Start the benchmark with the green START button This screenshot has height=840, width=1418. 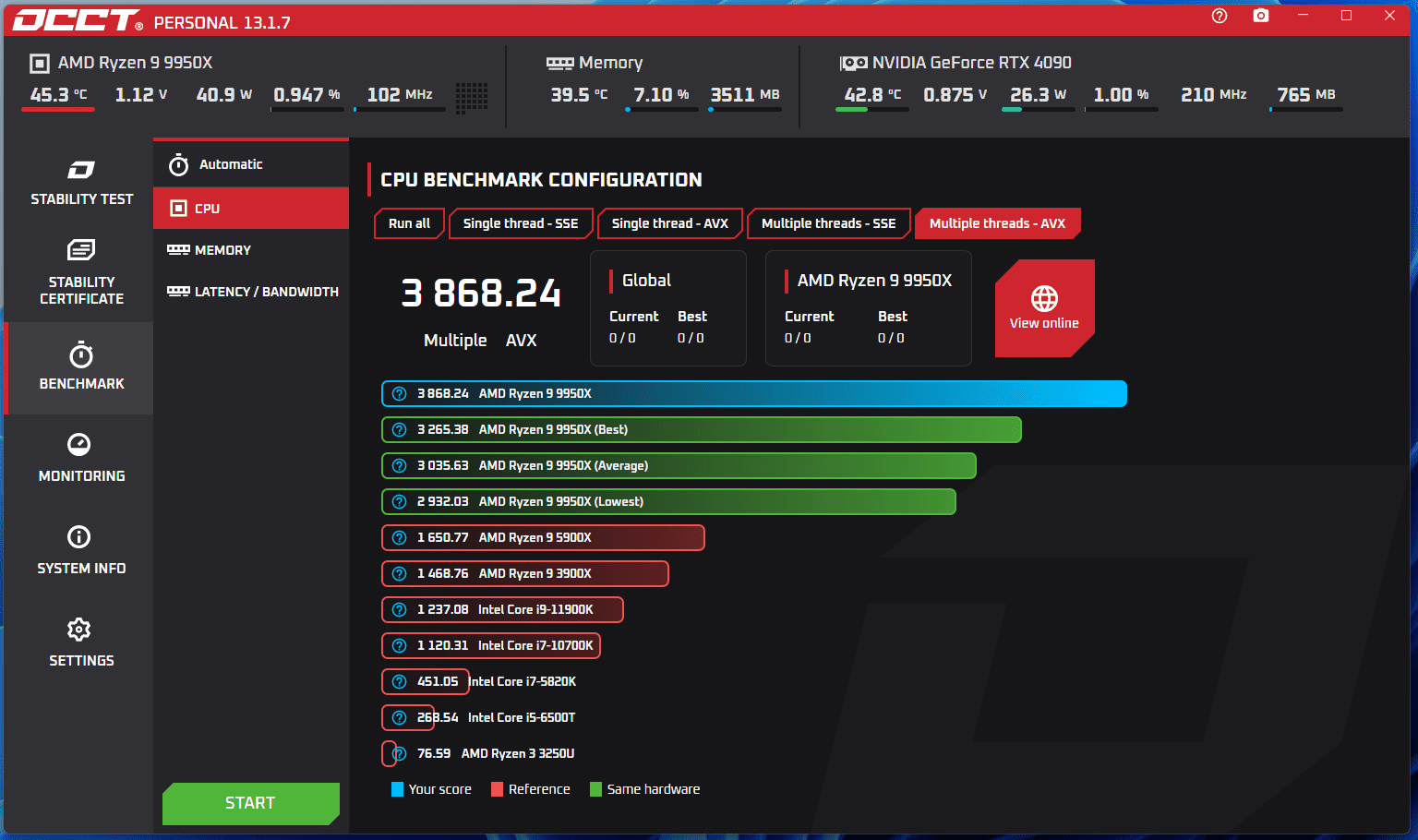(x=251, y=803)
